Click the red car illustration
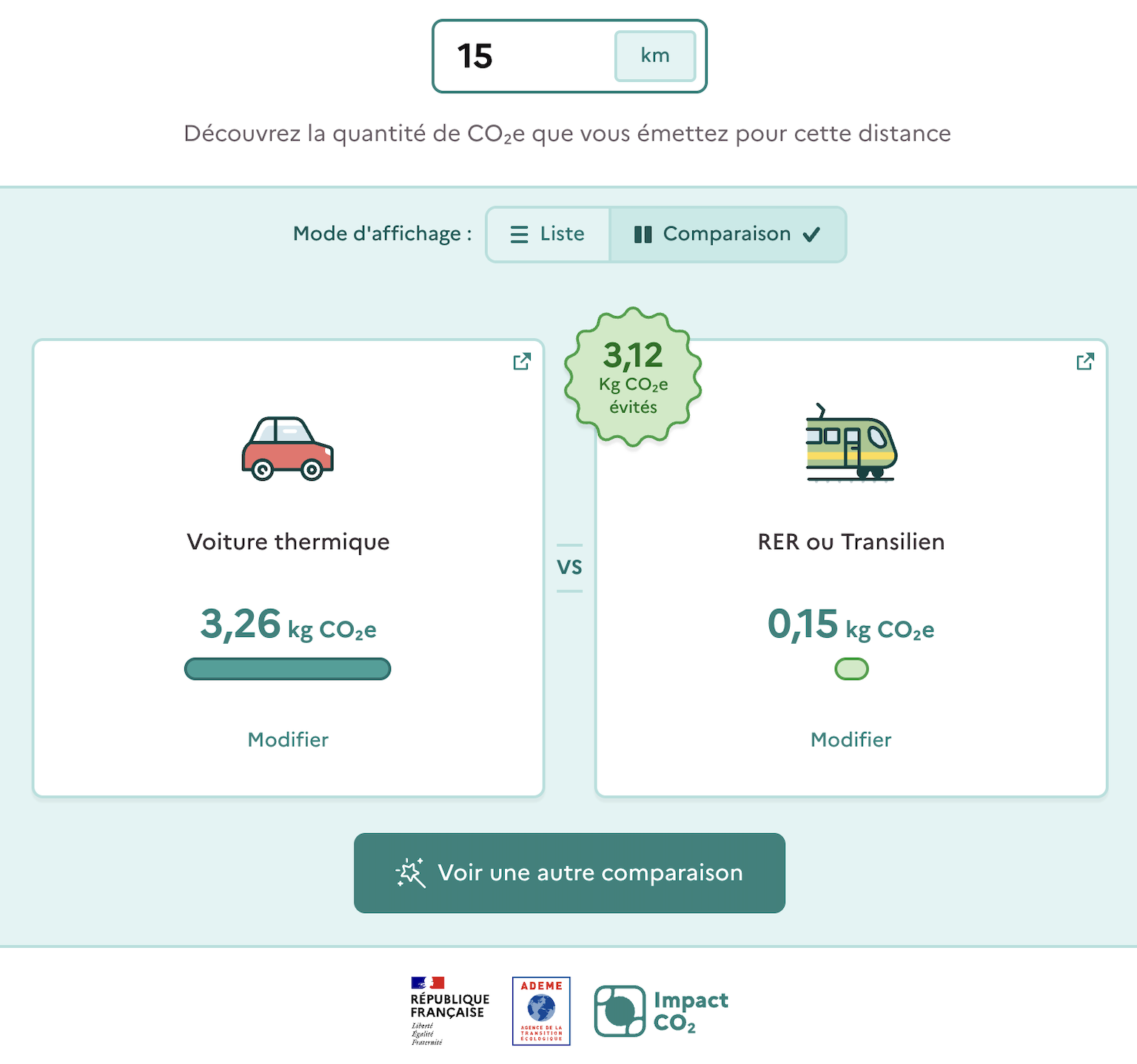The image size is (1137, 1064). point(287,448)
